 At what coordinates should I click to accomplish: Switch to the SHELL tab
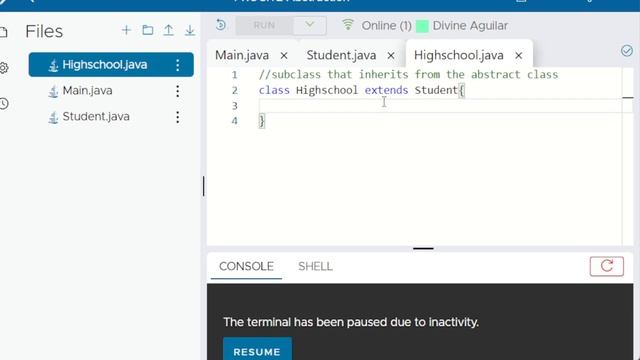[315, 267]
